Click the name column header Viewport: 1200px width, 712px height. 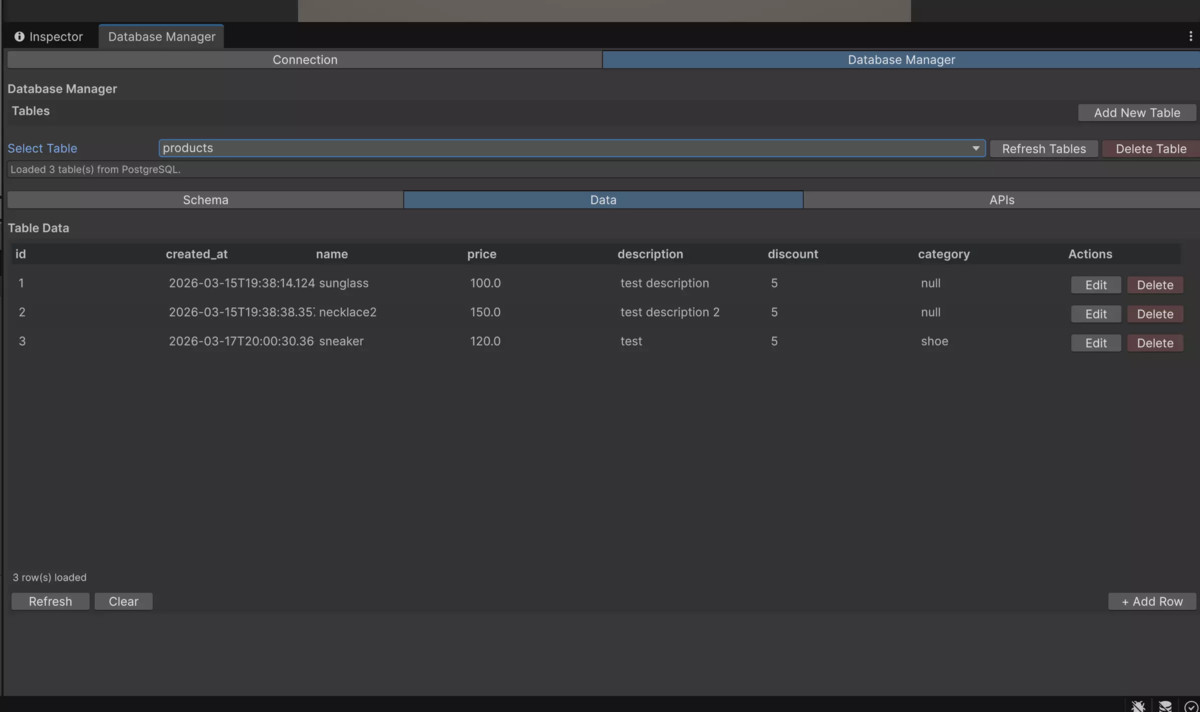coord(332,254)
